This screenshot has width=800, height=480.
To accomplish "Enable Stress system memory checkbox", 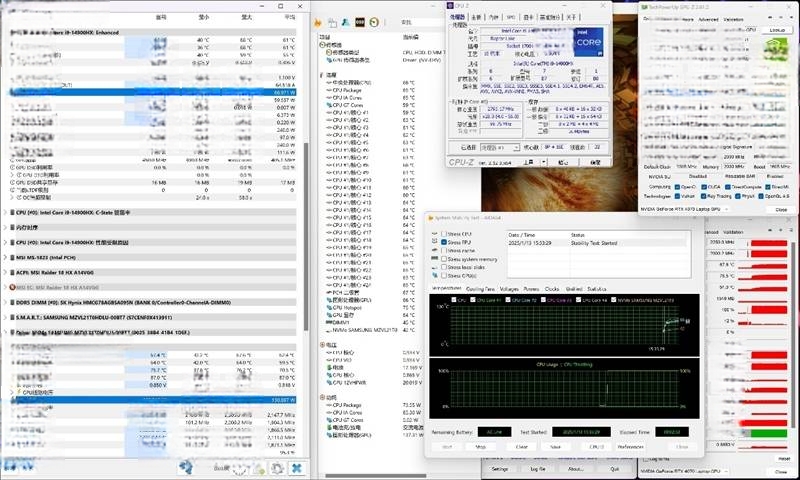I will click(444, 259).
